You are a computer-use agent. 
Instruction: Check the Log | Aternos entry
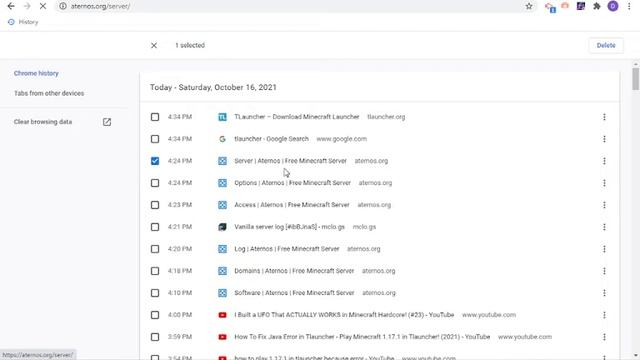(155, 249)
